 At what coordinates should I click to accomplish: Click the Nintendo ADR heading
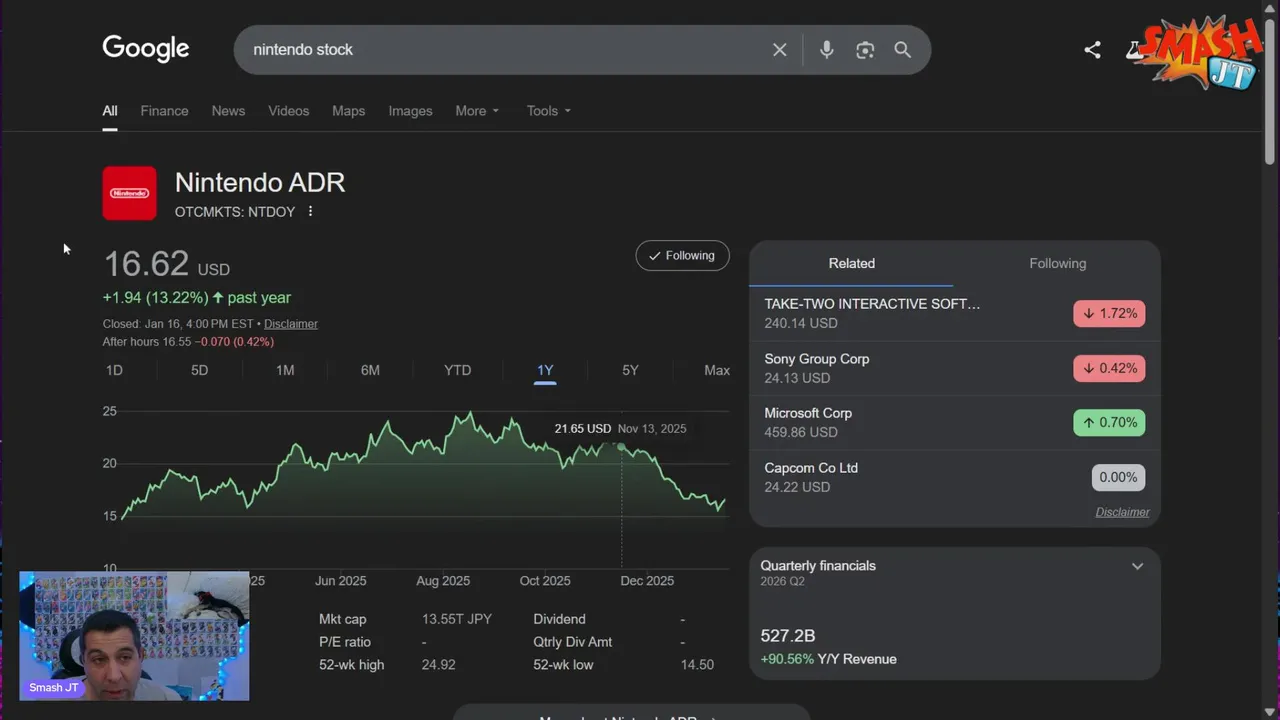(x=260, y=183)
